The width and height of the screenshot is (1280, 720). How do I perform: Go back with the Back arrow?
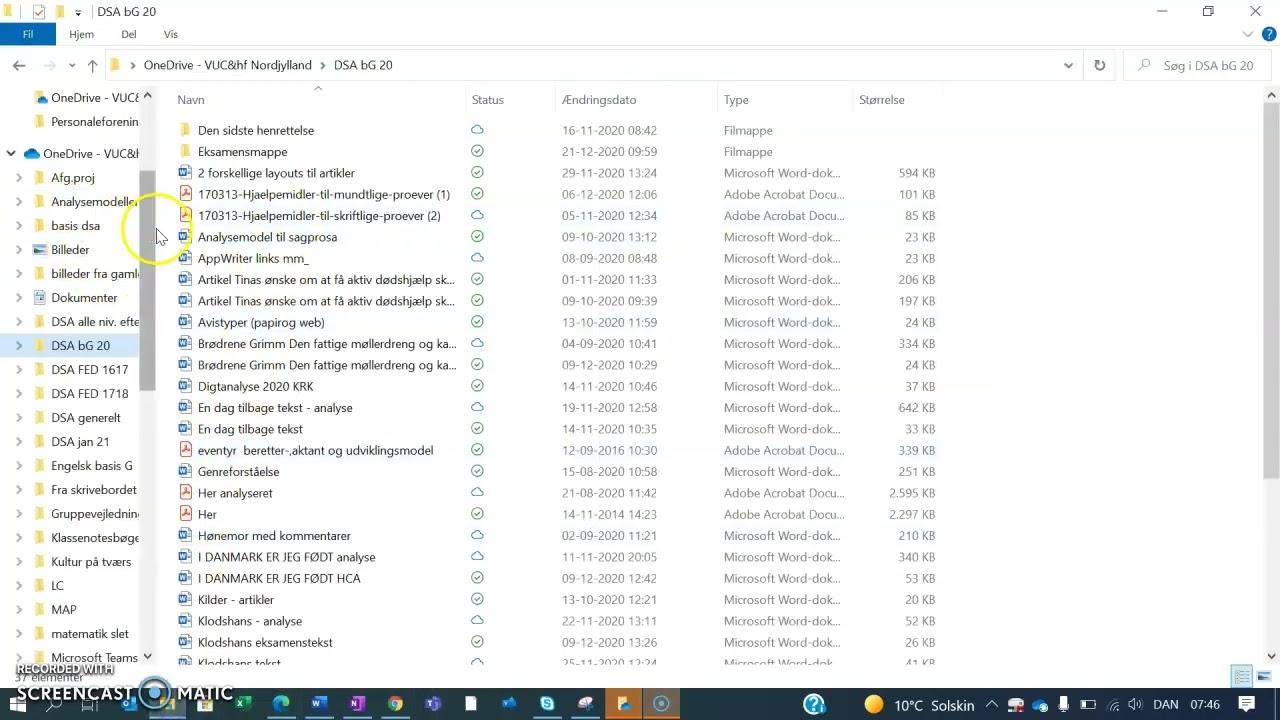[x=19, y=65]
